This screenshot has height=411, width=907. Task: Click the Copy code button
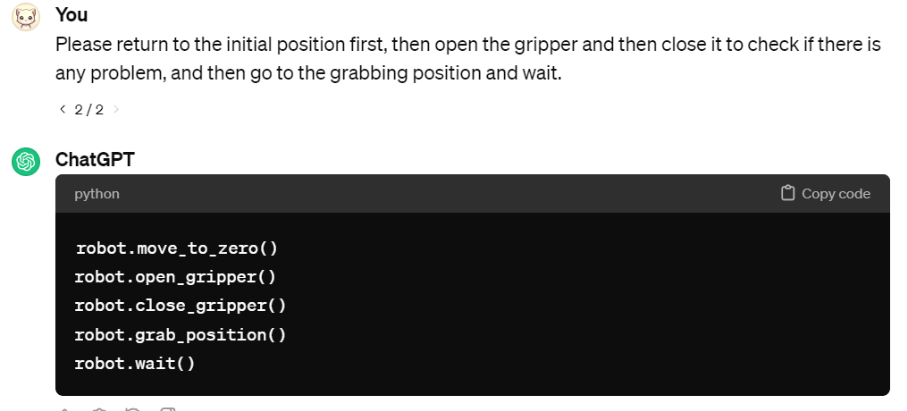[x=825, y=194]
